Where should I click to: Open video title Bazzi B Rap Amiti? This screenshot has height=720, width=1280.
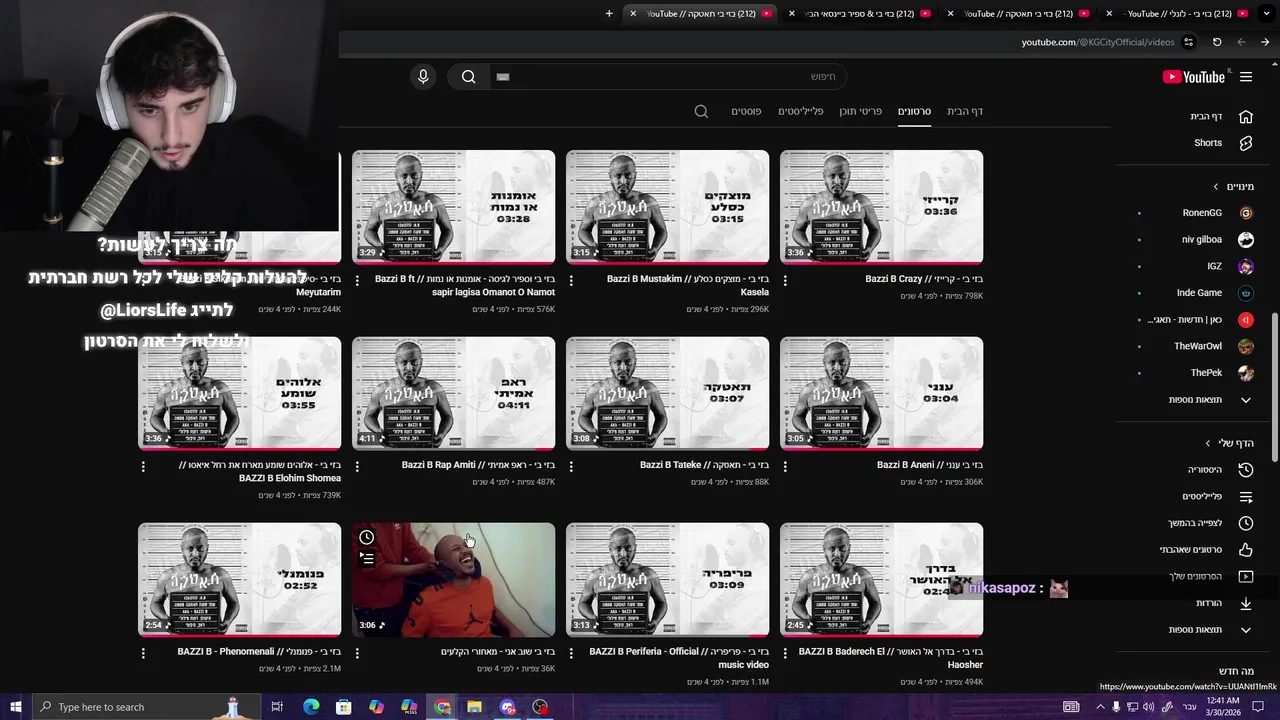coord(471,465)
